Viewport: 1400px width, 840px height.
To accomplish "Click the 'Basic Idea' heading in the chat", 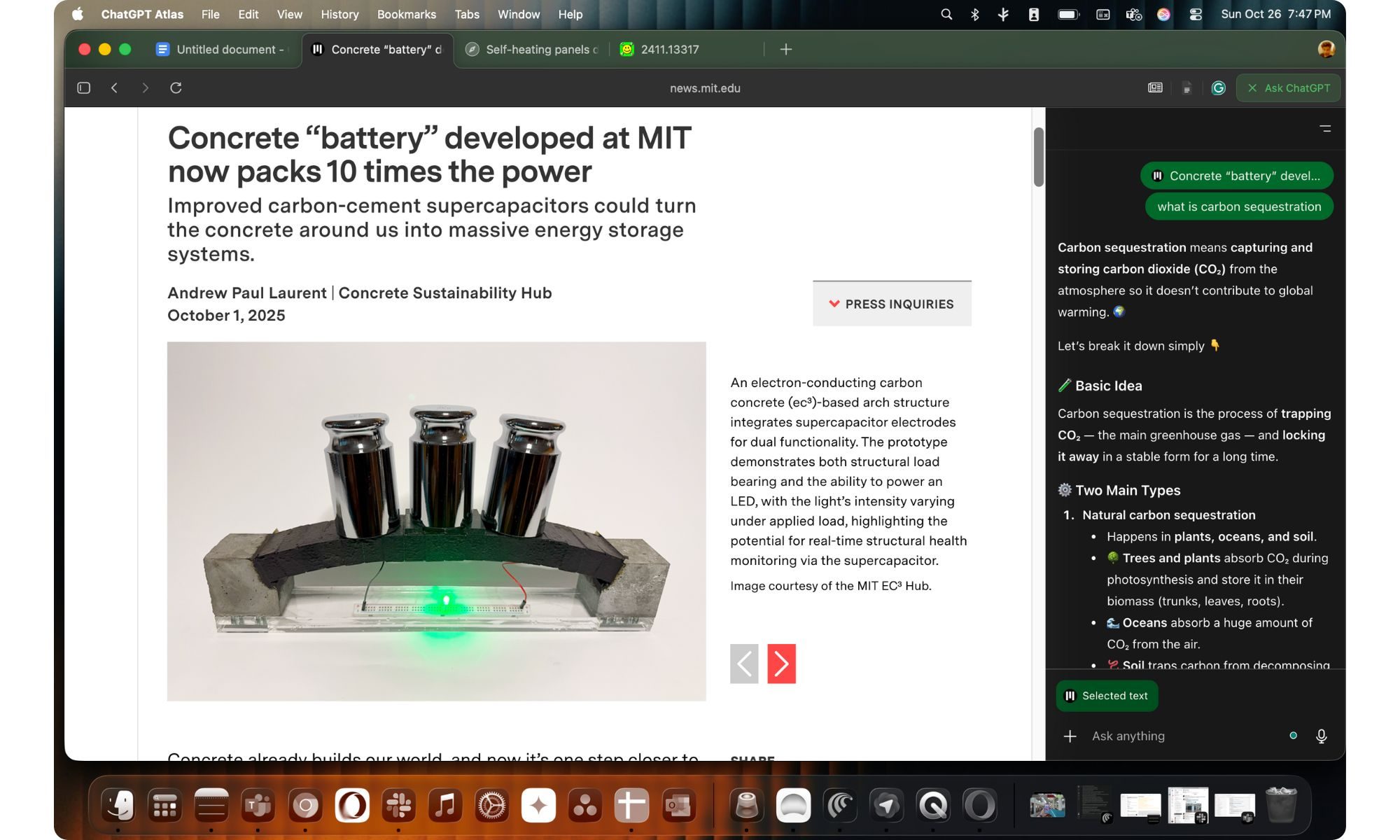I will tap(1108, 386).
